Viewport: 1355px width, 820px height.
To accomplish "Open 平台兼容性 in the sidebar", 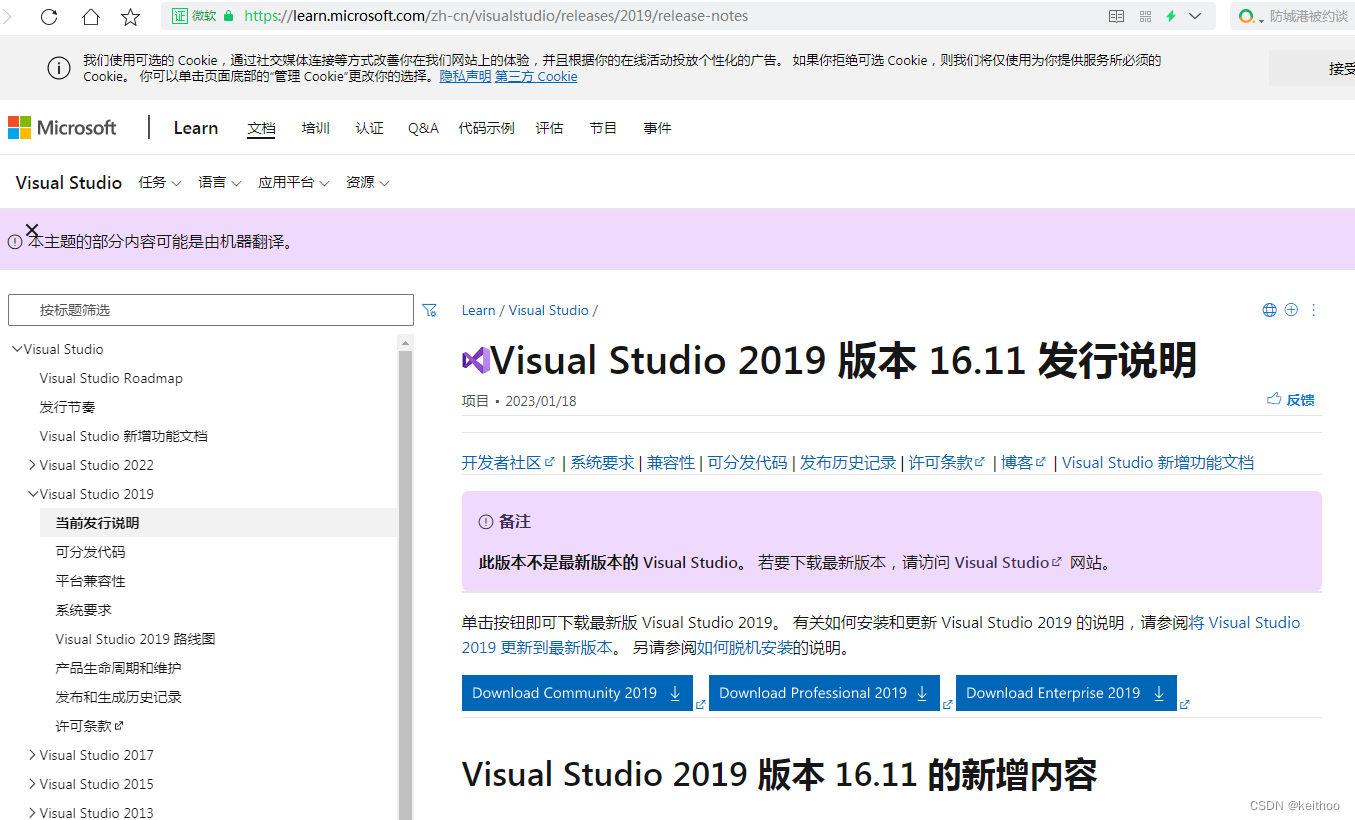I will pos(91,581).
